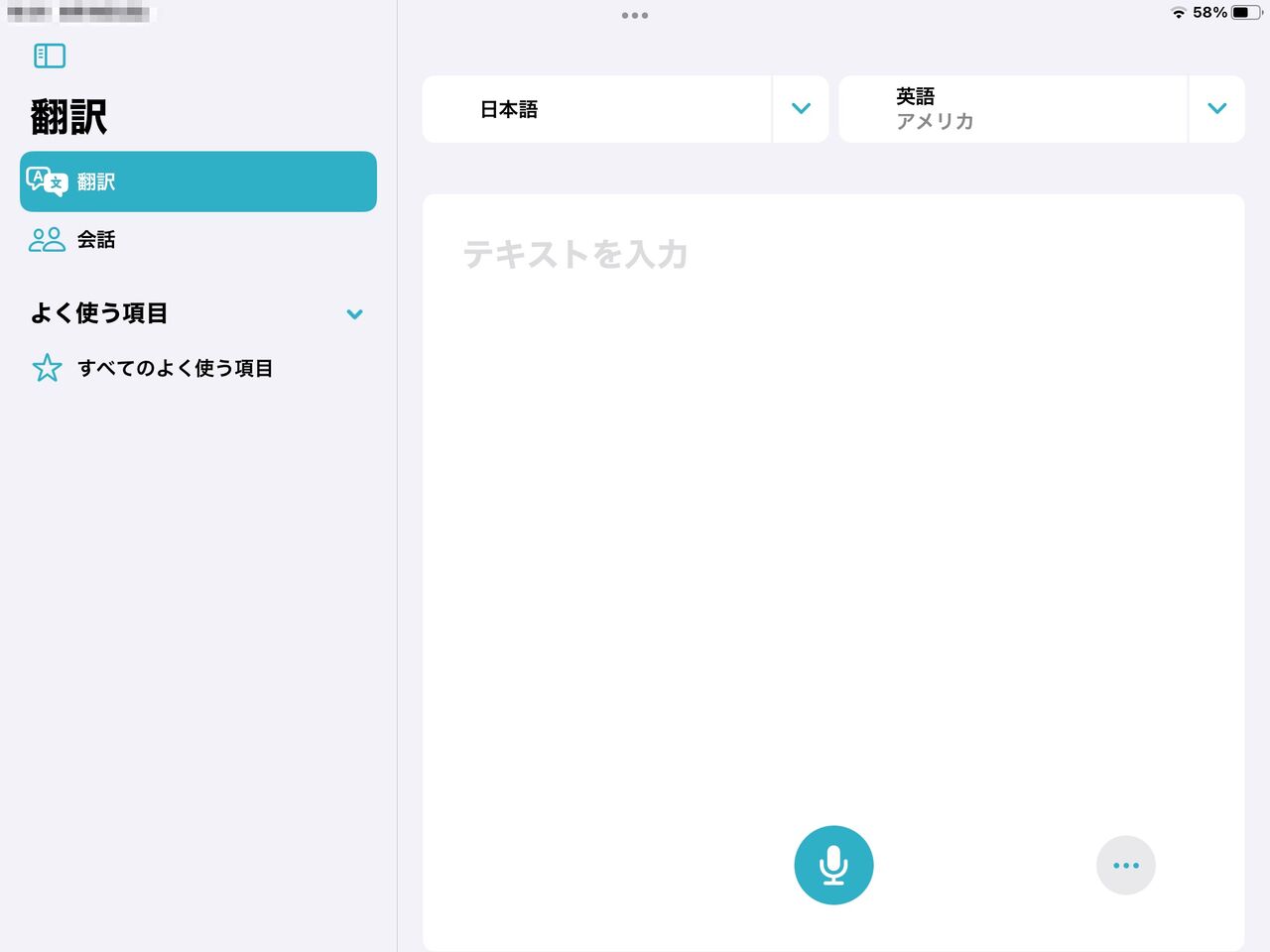
Task: Toggle the sidebar panel icon
Action: pos(50,56)
